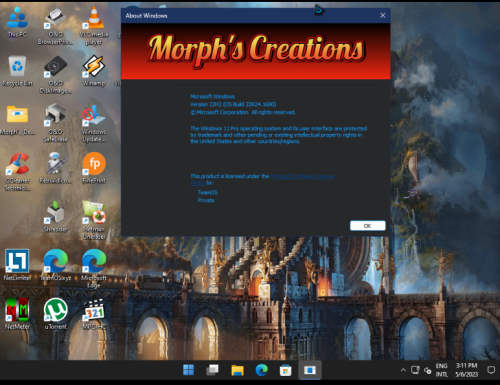500x385 pixels.
Task: Open the Microsoft Software License Terms link
Action: click(x=262, y=179)
